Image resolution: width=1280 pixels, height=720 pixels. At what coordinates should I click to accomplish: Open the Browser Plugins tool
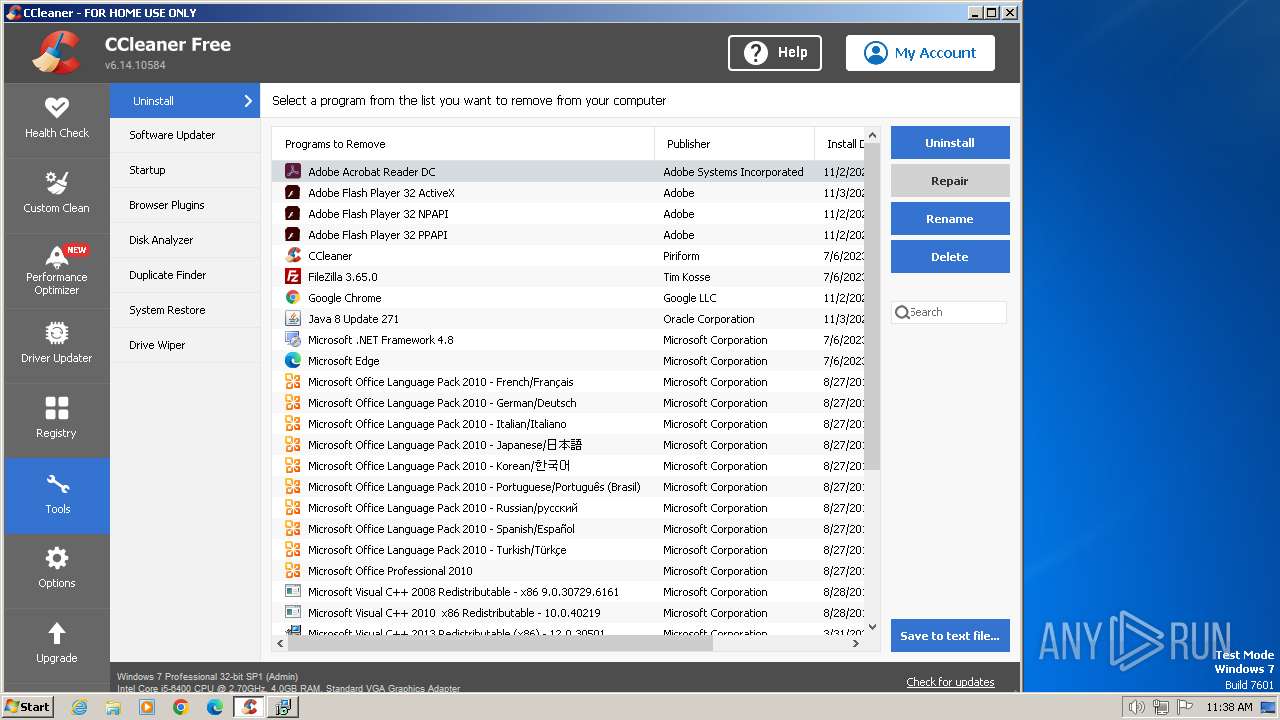185,205
